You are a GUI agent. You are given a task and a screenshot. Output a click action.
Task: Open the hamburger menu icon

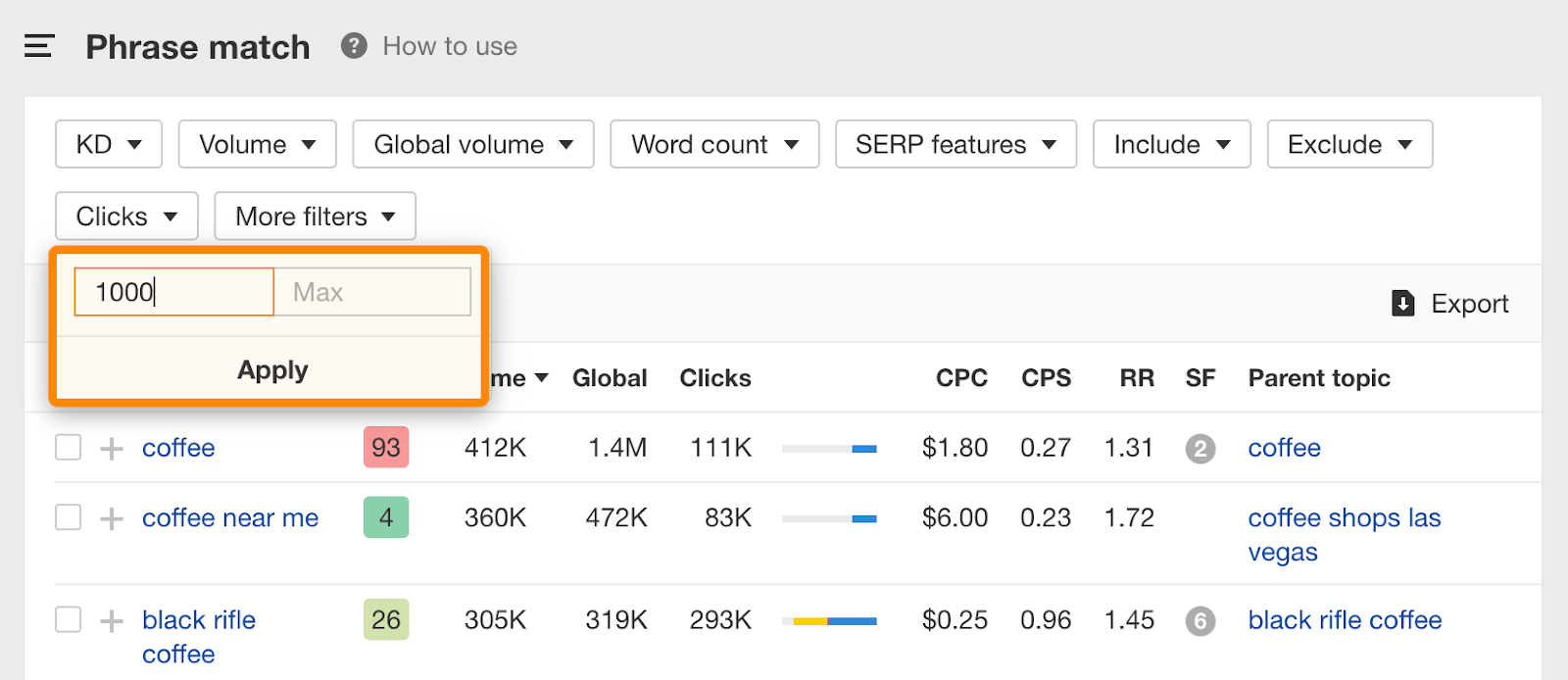coord(39,46)
